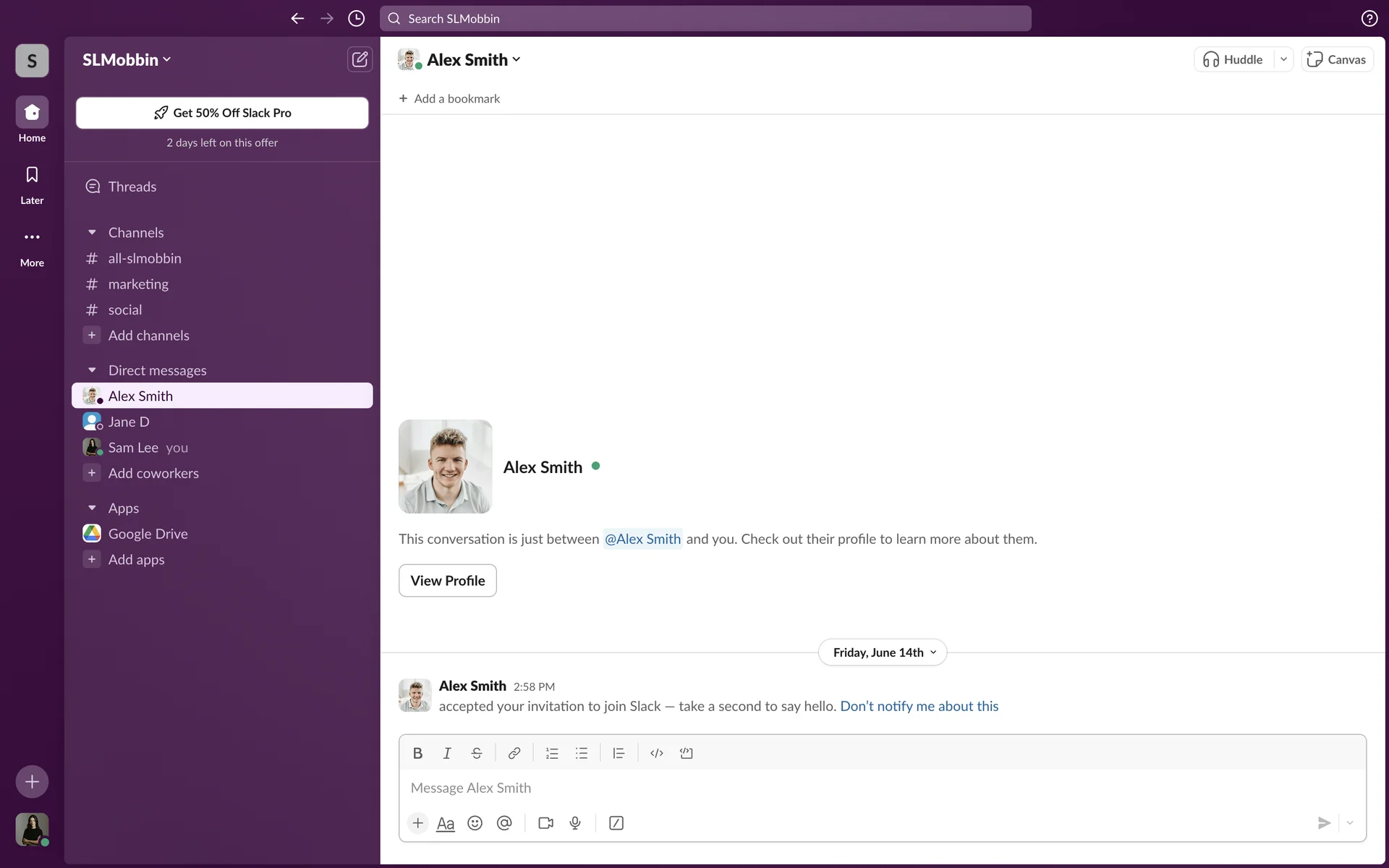The image size is (1389, 868).
Task: Expand the SLMobbin workspace menu
Action: click(127, 59)
